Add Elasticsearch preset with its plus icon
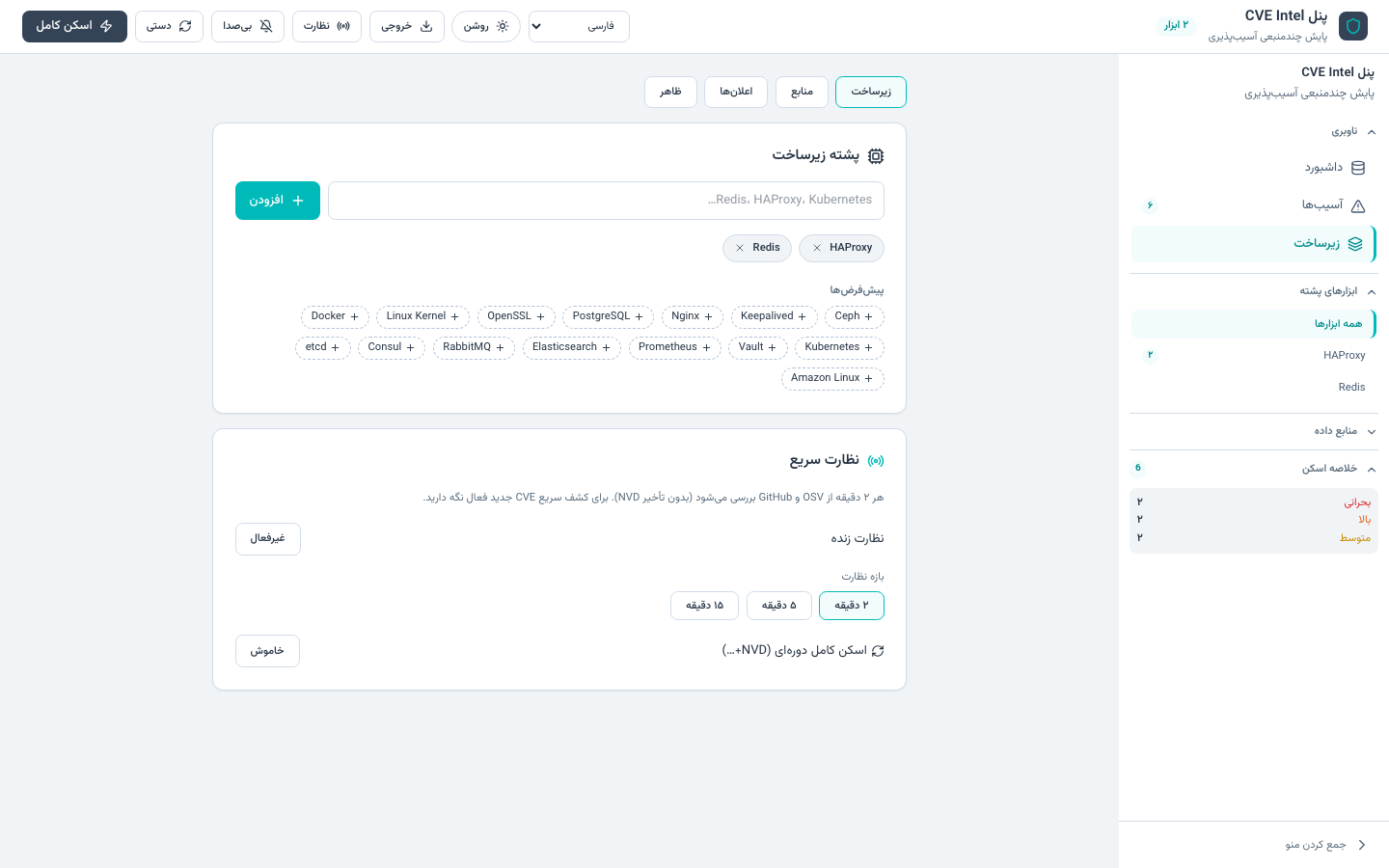 606,347
